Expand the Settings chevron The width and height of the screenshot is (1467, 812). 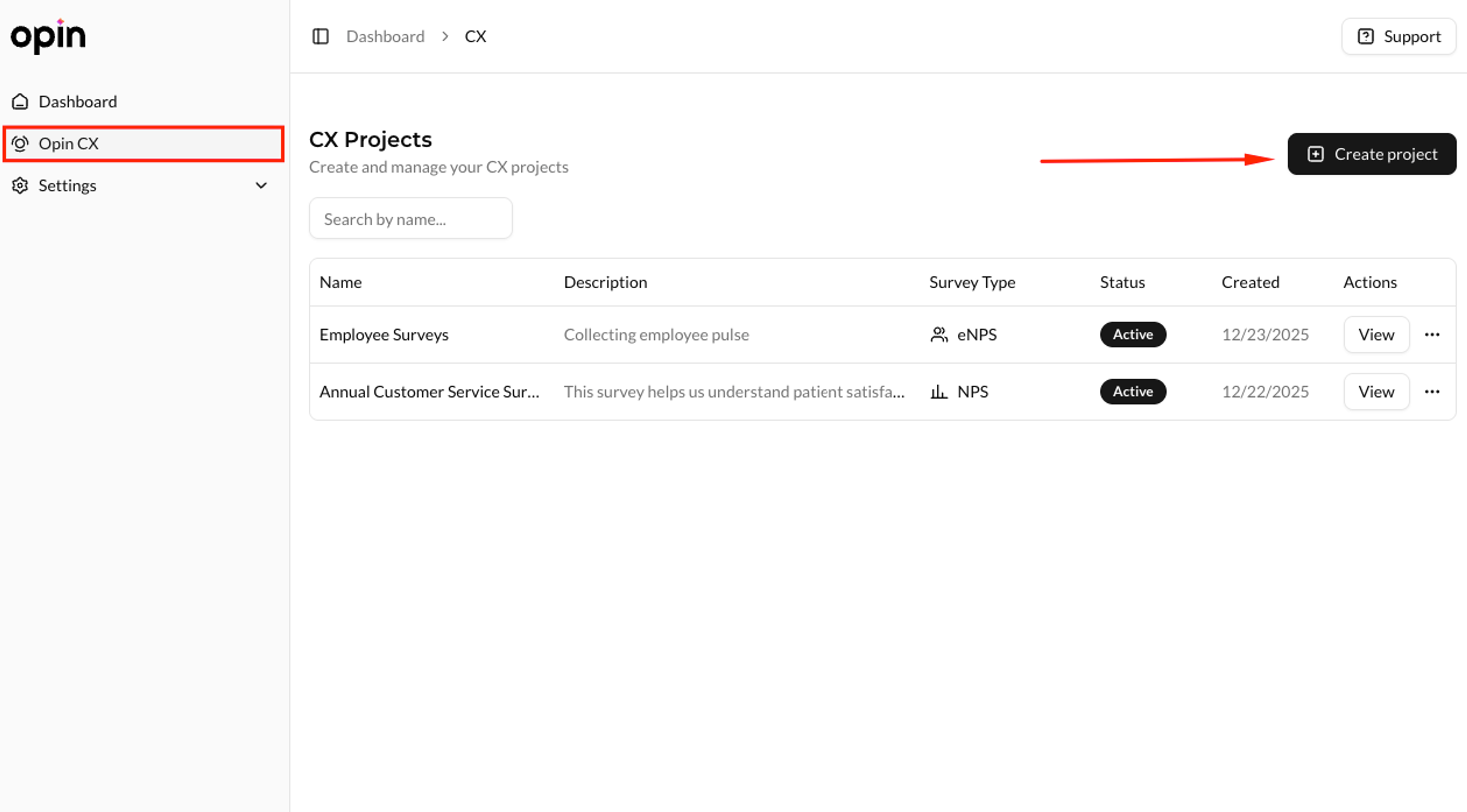(261, 186)
